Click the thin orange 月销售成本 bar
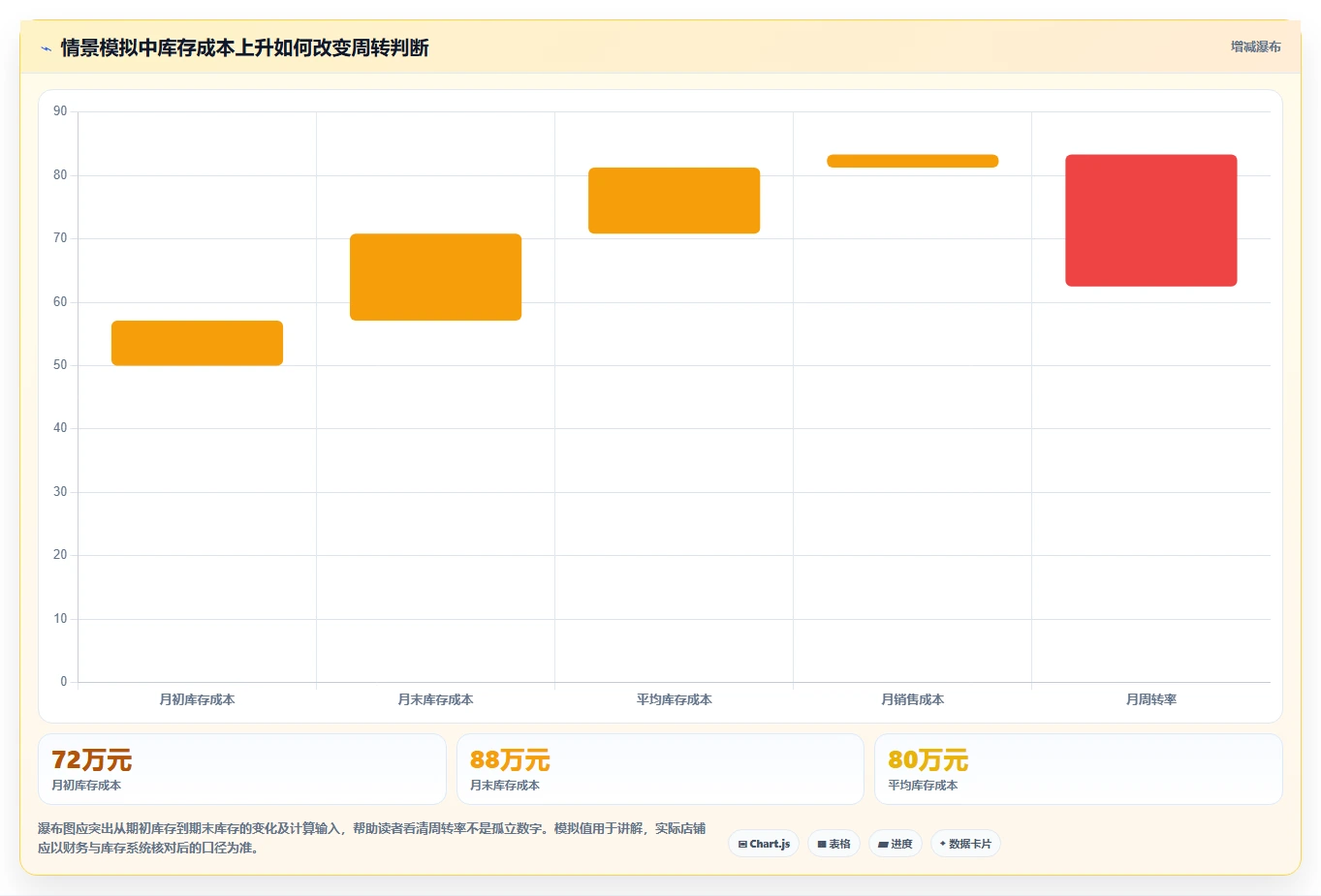Screen dimensions: 1321x896 [912, 161]
